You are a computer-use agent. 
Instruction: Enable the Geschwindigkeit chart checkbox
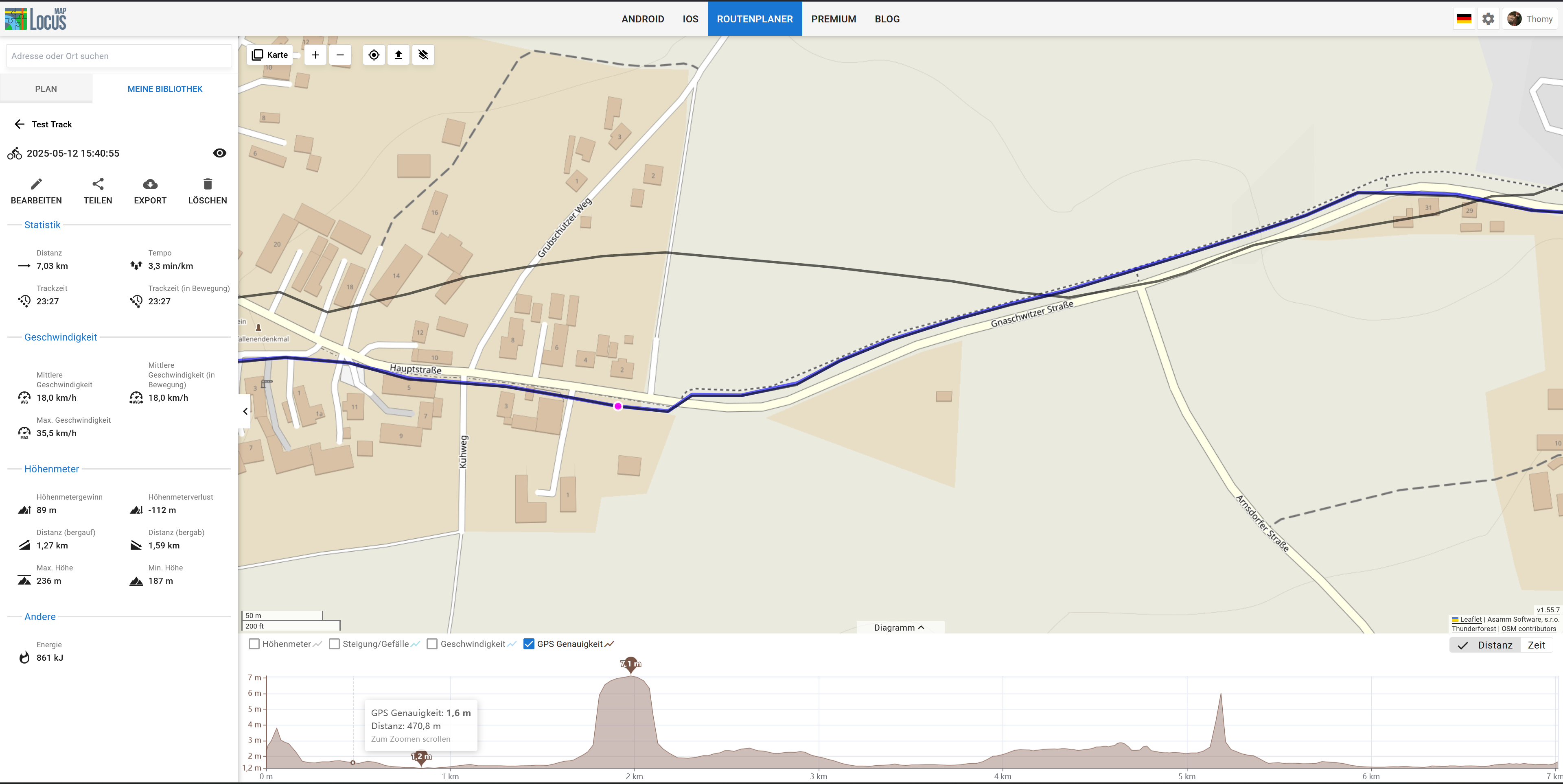432,644
